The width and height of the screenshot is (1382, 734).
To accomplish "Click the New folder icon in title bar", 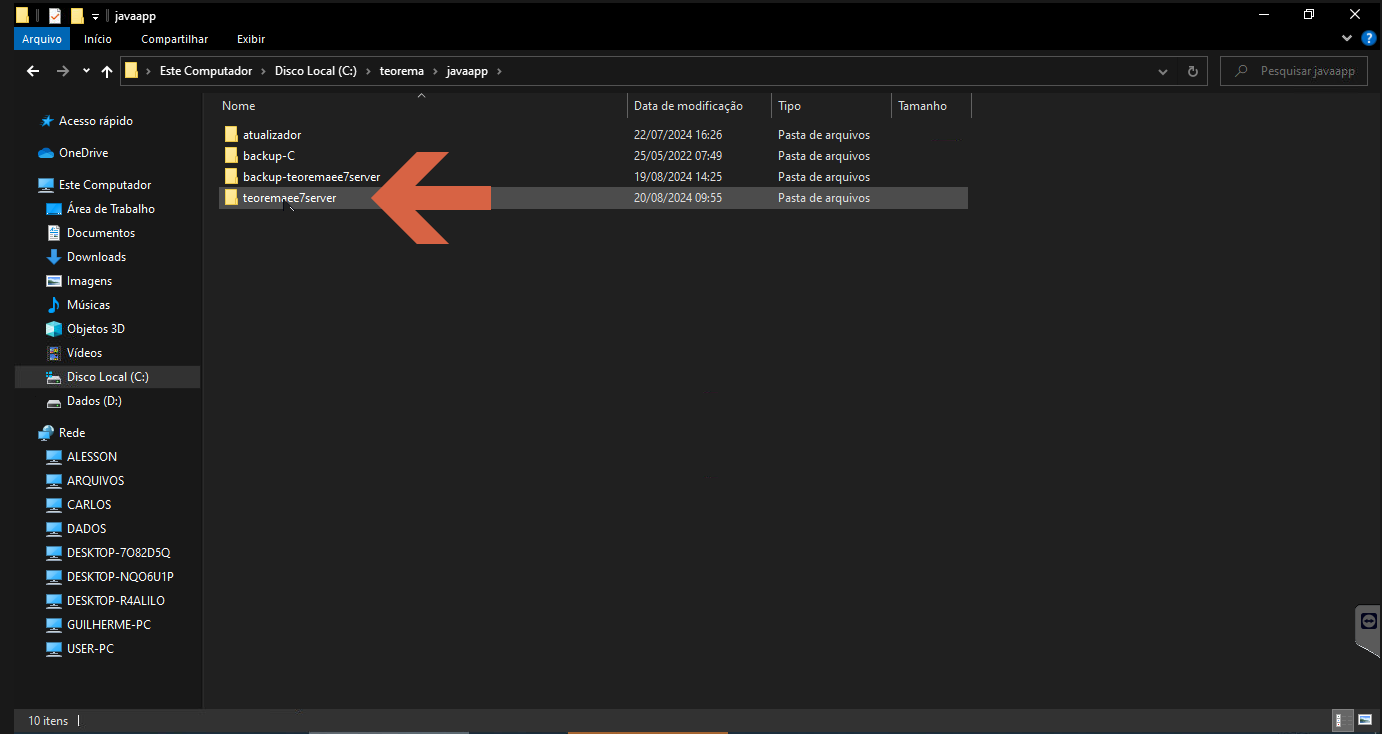I will pos(77,15).
